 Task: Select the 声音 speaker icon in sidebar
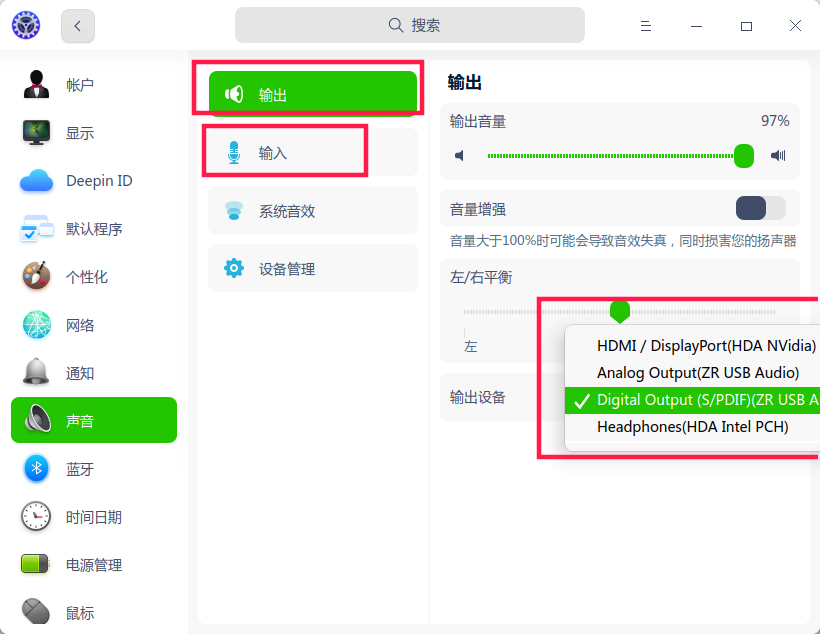point(38,420)
